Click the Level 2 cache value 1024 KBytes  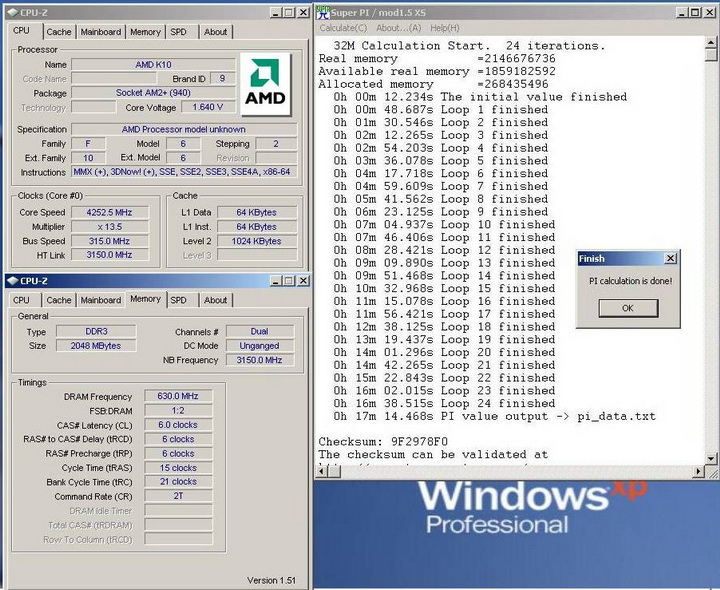coord(257,241)
